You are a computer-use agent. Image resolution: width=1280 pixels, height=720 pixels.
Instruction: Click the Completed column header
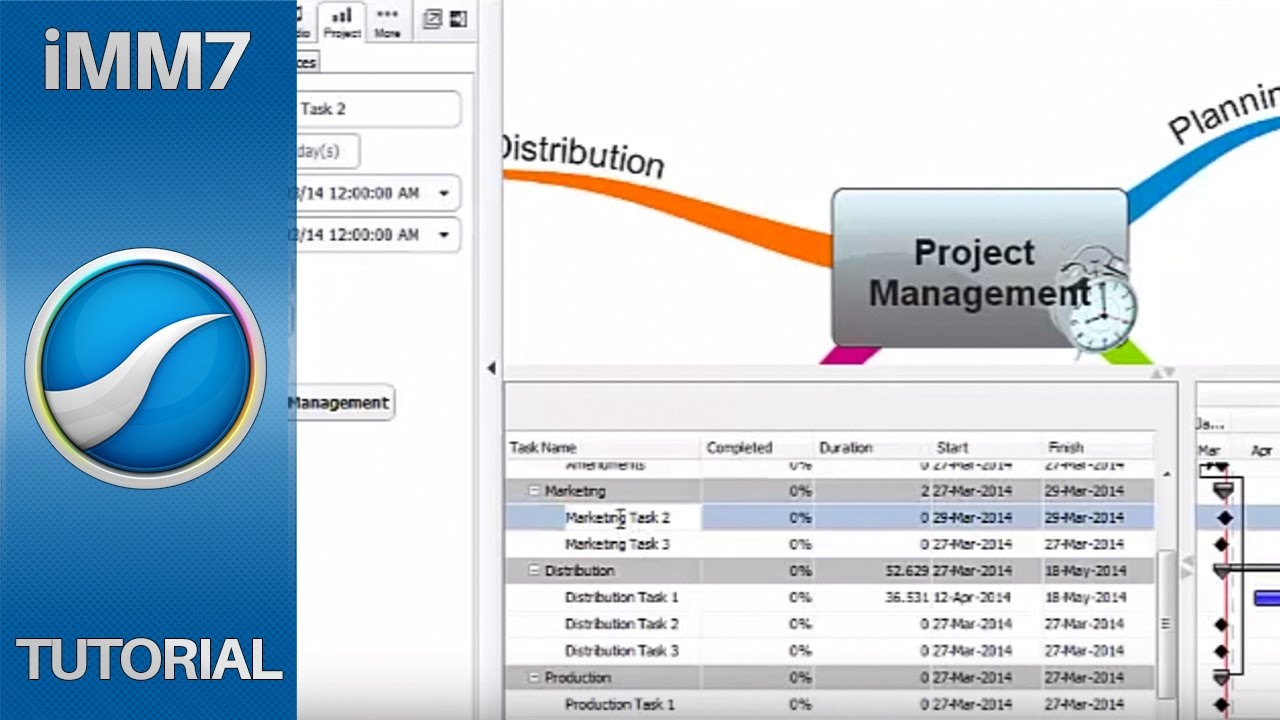pyautogui.click(x=740, y=448)
